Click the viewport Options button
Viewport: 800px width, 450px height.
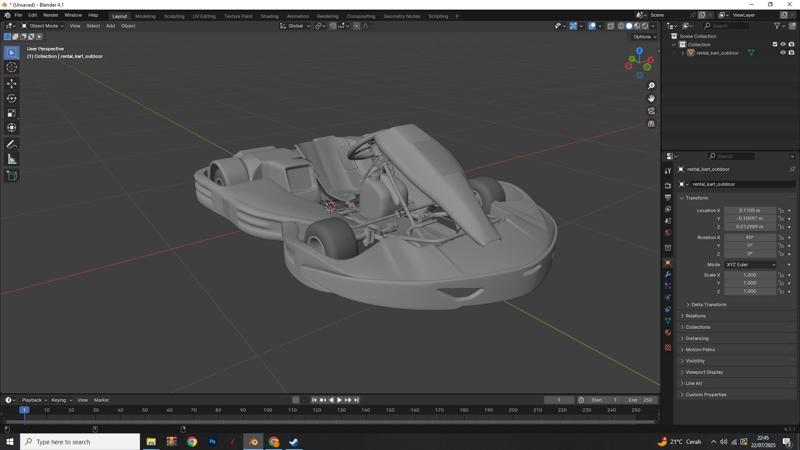click(643, 37)
